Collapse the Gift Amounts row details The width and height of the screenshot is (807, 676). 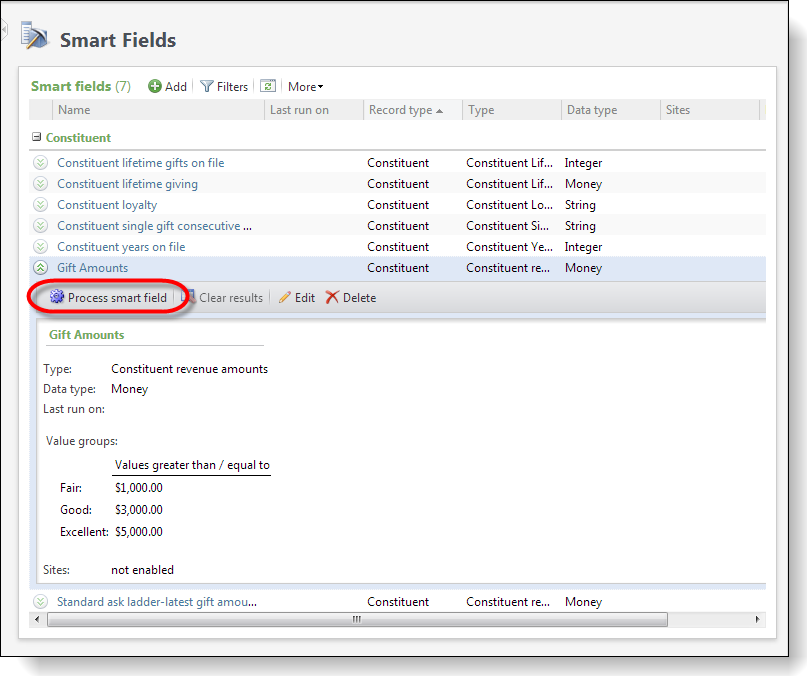(x=40, y=268)
